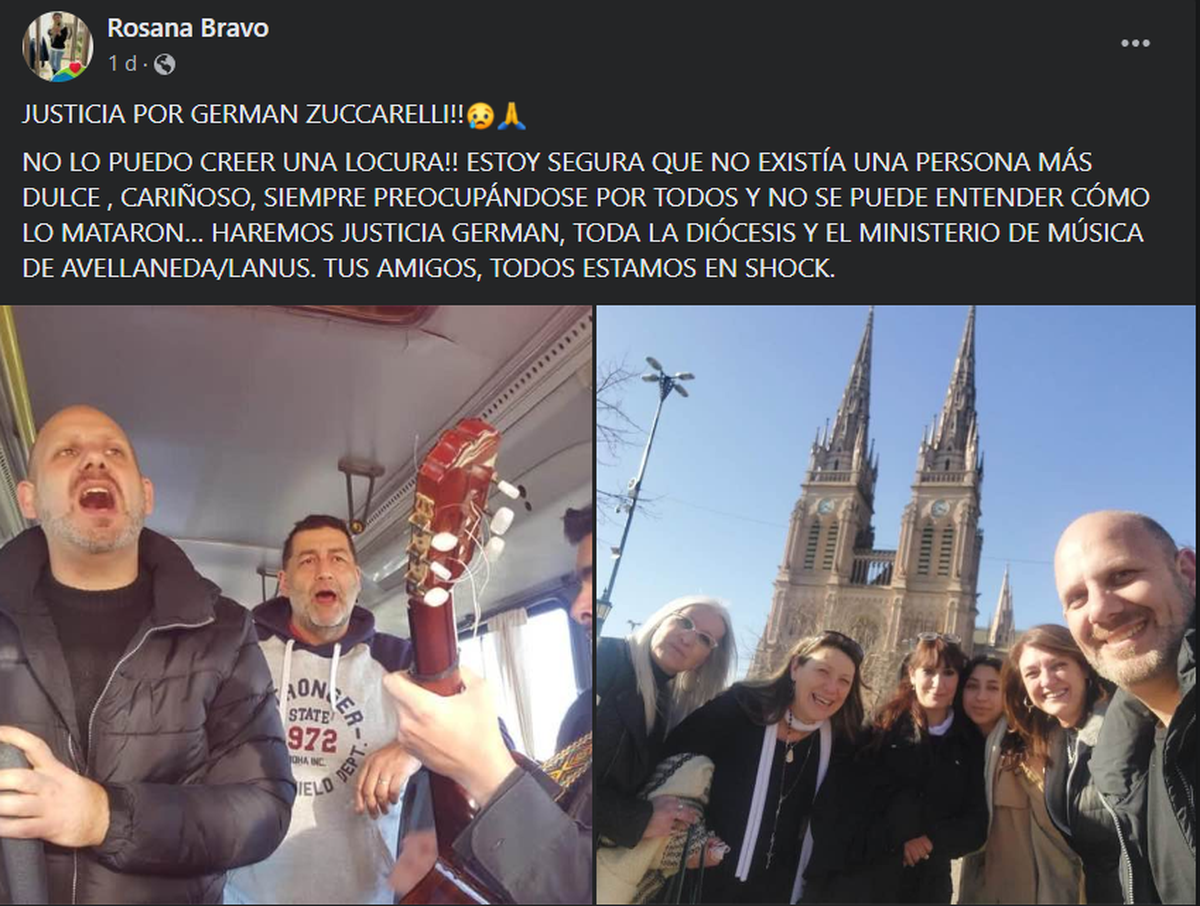This screenshot has height=906, width=1200.
Task: Open Rosana Bravo's profile picture
Action: 57,46
